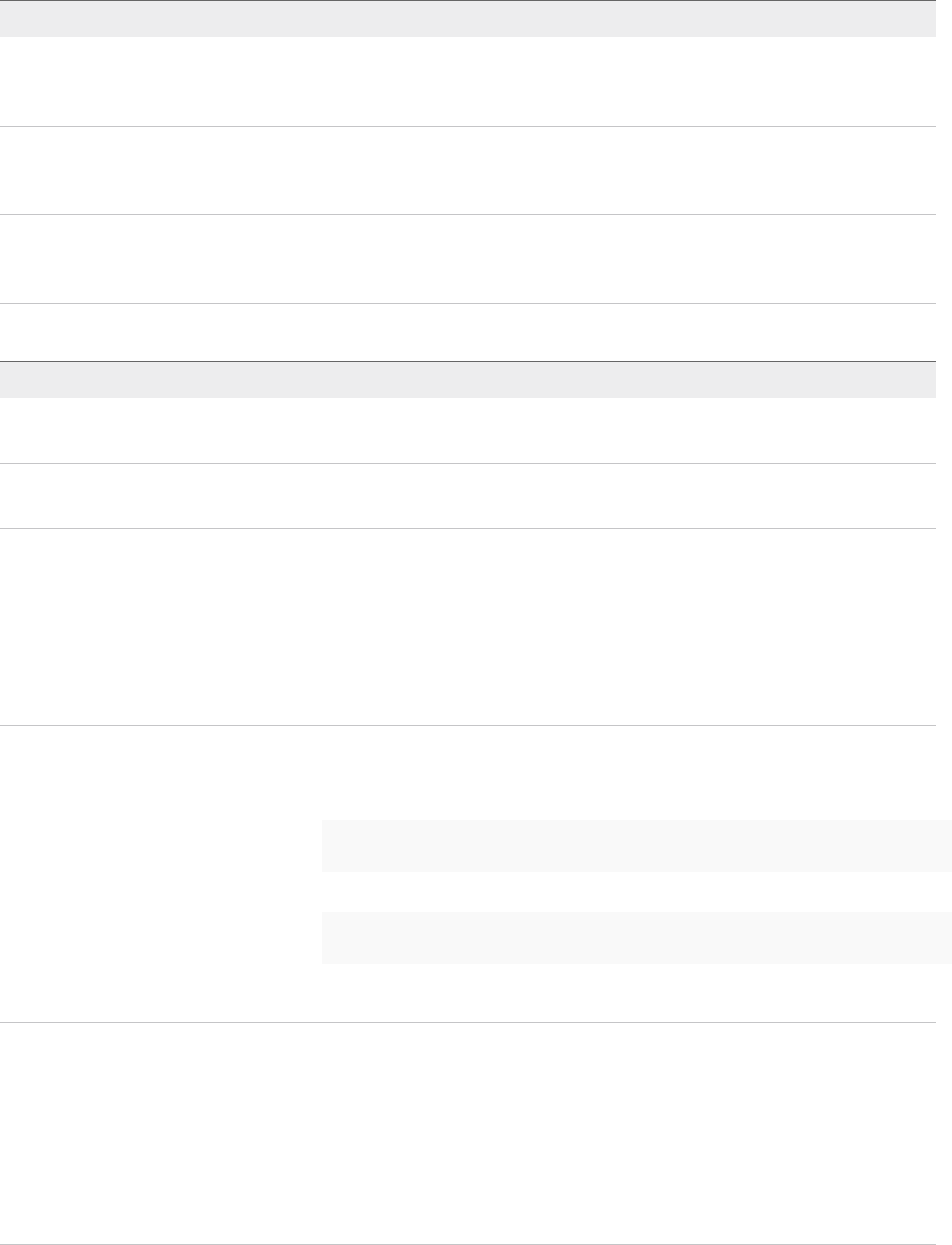Click the tall third row of second table
This screenshot has width=952, height=1245.
[x=468, y=627]
